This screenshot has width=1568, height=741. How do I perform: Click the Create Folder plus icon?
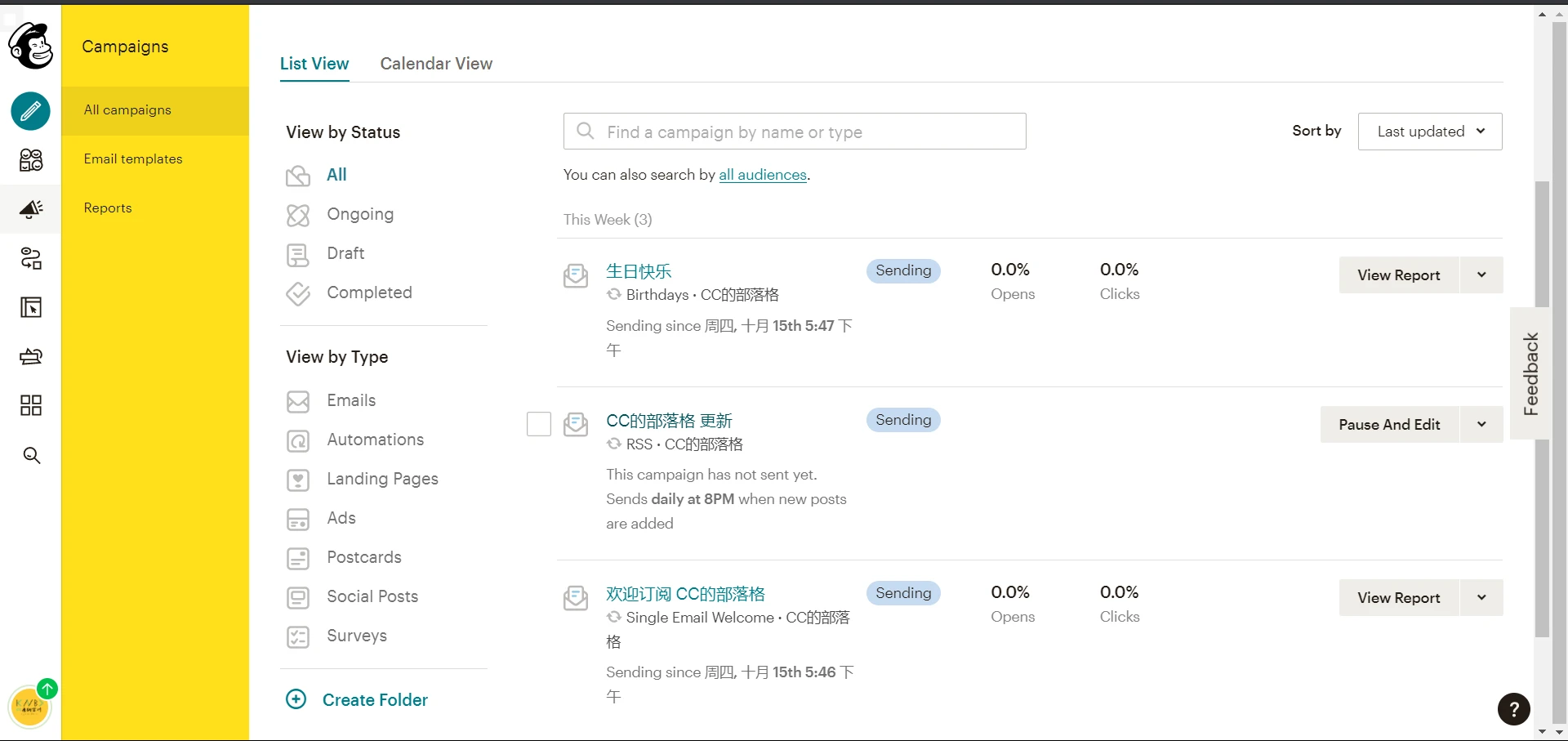[x=296, y=699]
